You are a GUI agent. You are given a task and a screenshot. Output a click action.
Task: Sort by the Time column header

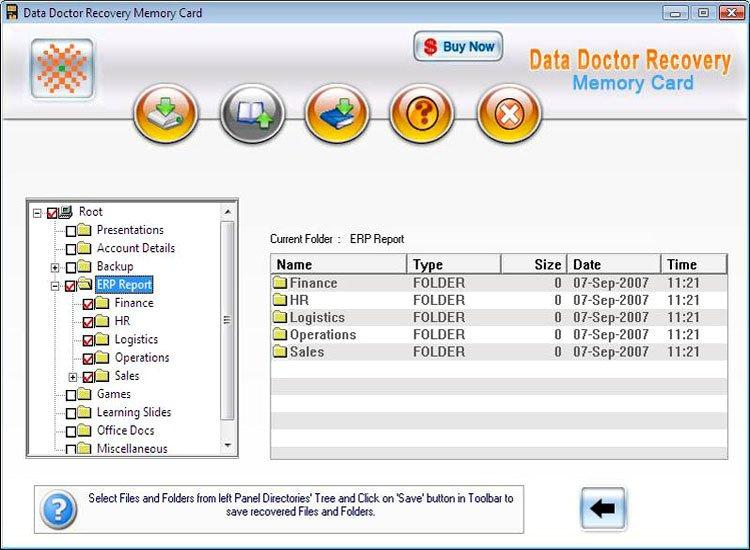point(694,264)
